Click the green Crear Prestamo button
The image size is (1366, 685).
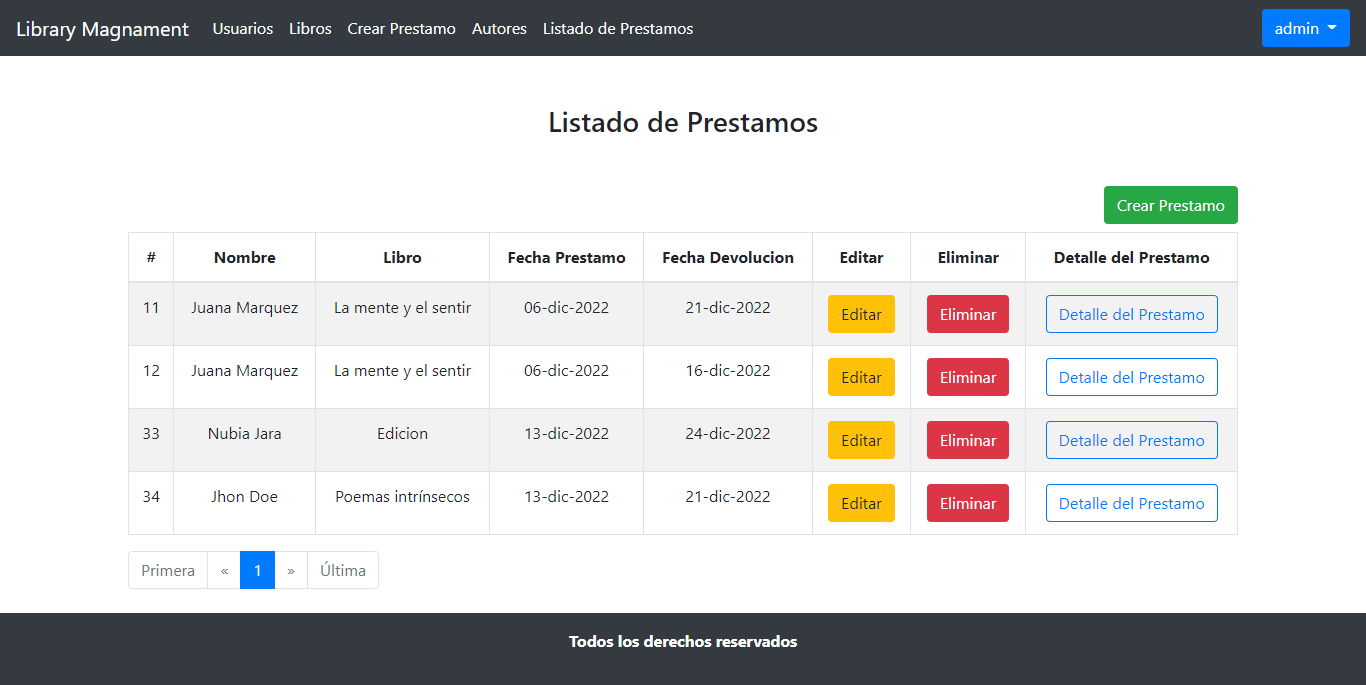[x=1171, y=205]
